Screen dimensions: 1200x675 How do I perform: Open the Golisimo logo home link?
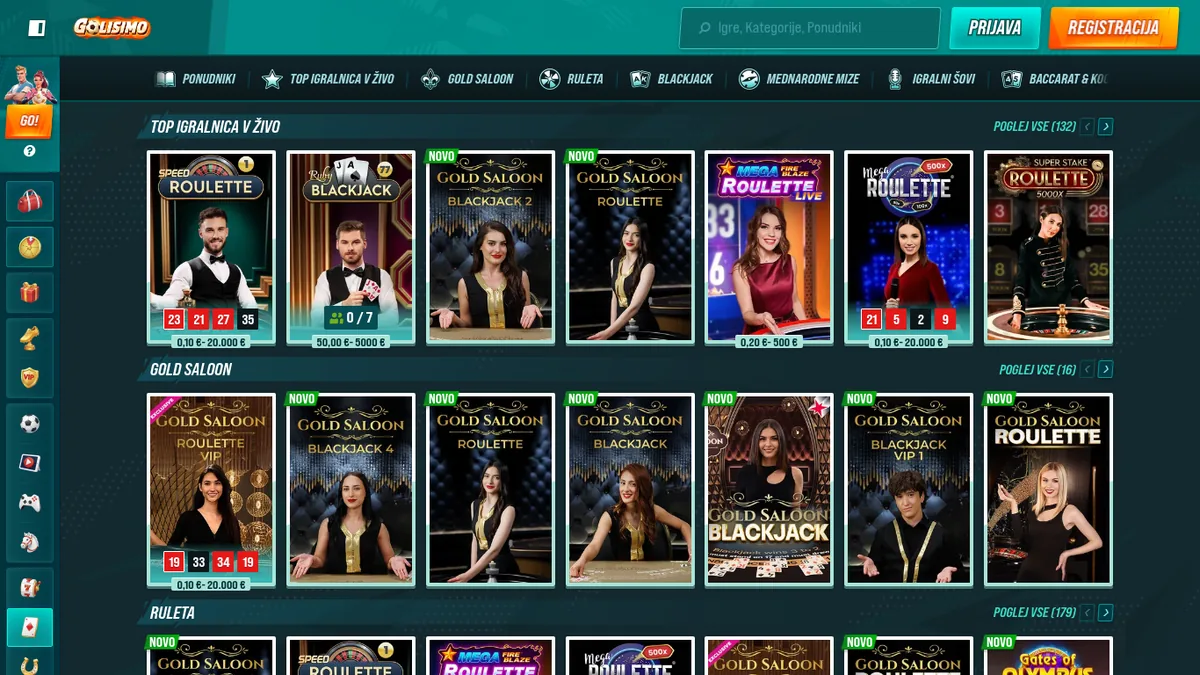click(112, 28)
